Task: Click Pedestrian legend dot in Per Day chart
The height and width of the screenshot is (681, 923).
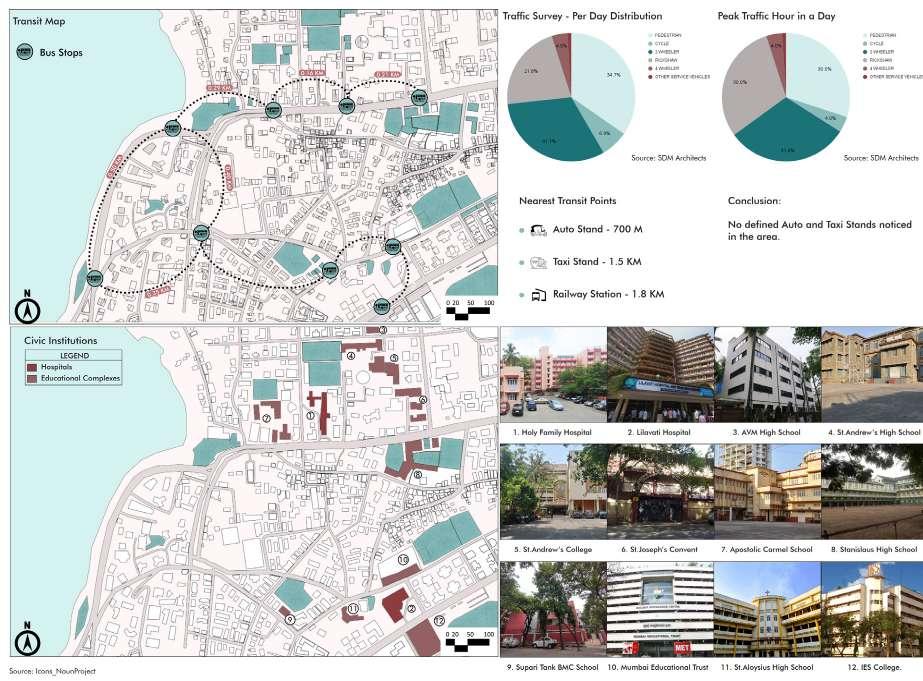Action: (650, 35)
